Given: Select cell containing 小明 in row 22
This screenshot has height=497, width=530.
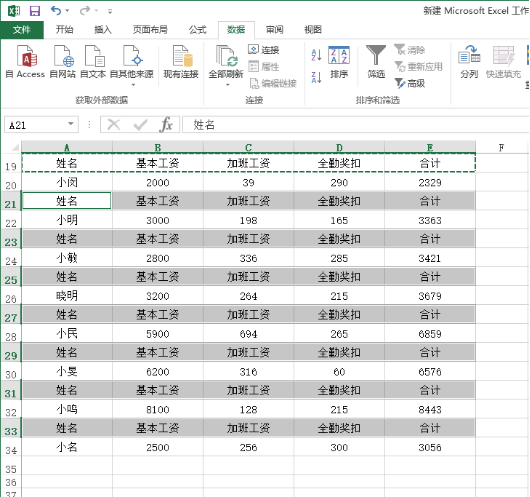Looking at the screenshot, I should [67, 220].
